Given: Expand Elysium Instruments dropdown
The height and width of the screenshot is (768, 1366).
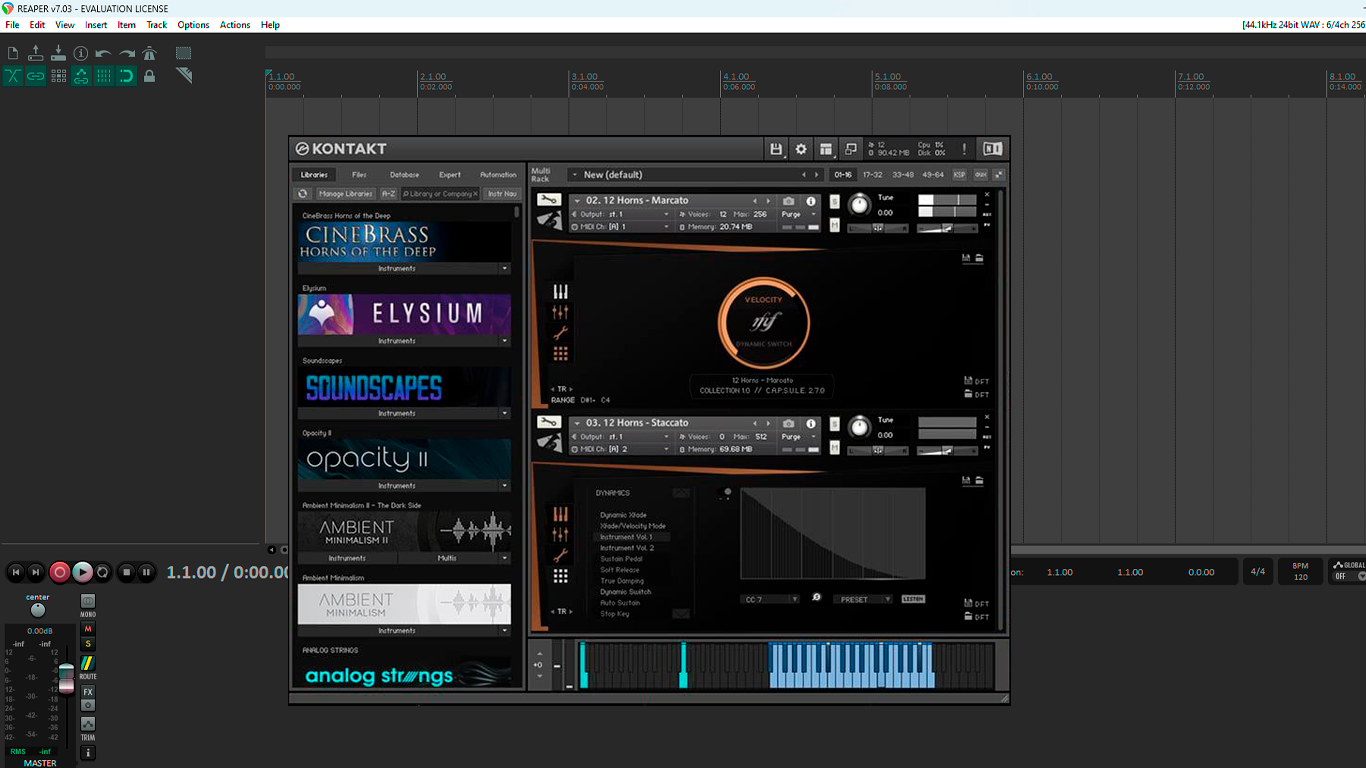Looking at the screenshot, I should pos(504,341).
